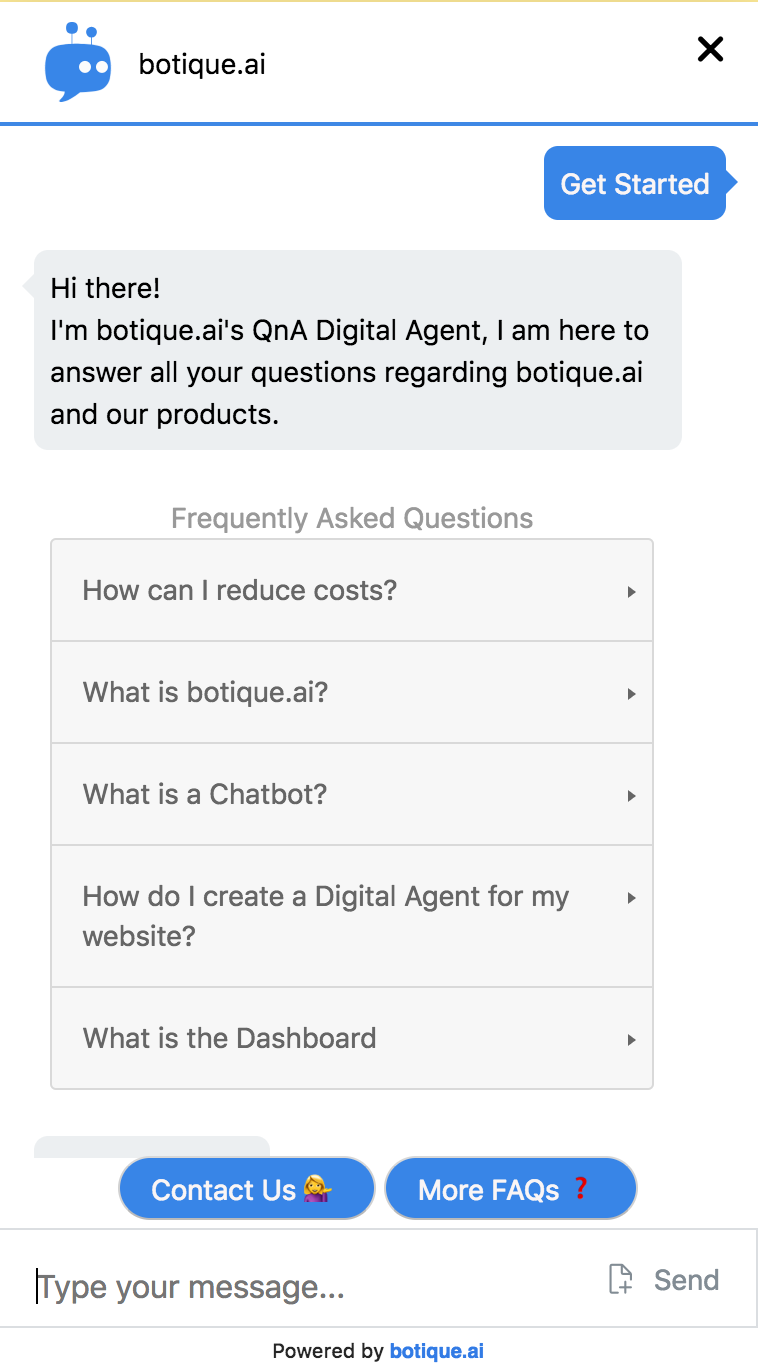This screenshot has width=758, height=1366.
Task: Open the 'Powered by botique.ai' link
Action: [436, 1351]
